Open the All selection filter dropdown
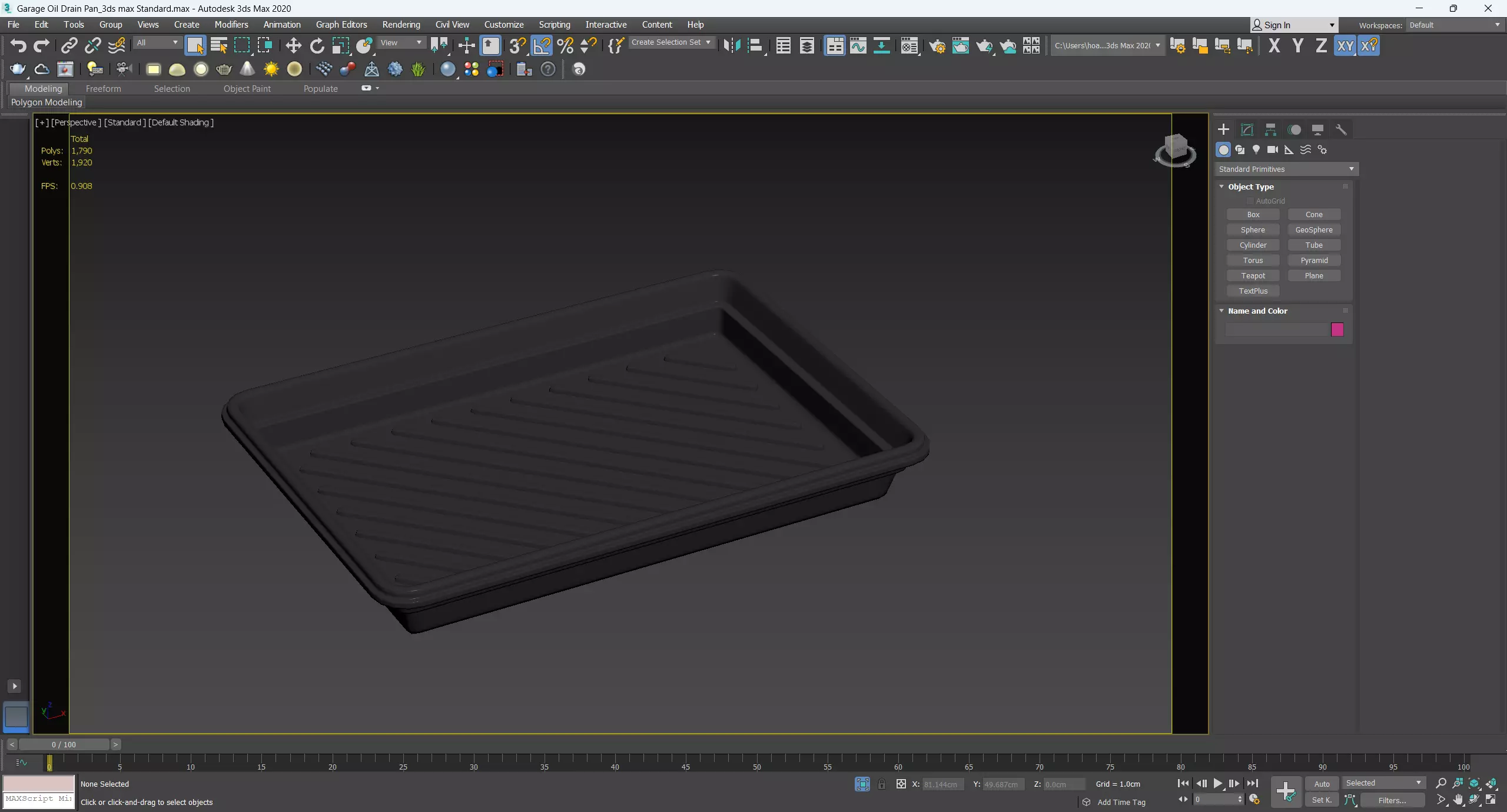The width and height of the screenshot is (1507, 812). coord(157,43)
